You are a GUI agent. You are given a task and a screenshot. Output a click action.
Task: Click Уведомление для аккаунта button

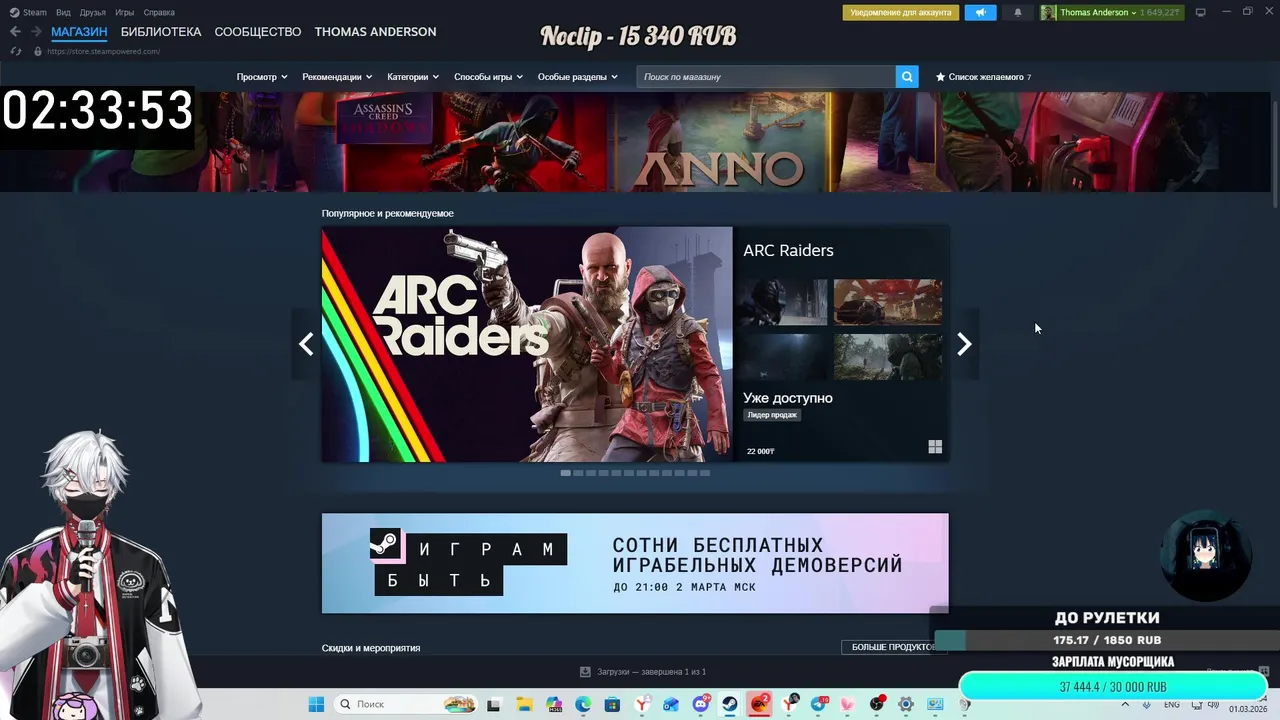(901, 13)
